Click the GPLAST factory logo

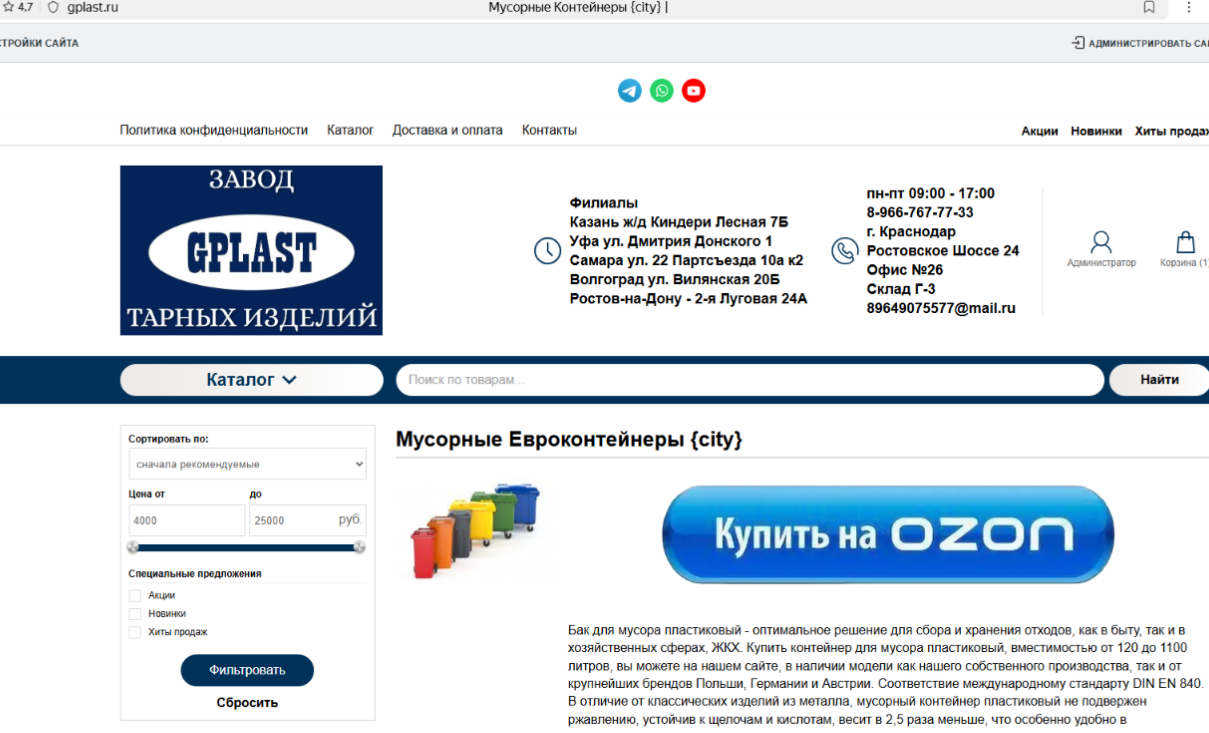(251, 250)
